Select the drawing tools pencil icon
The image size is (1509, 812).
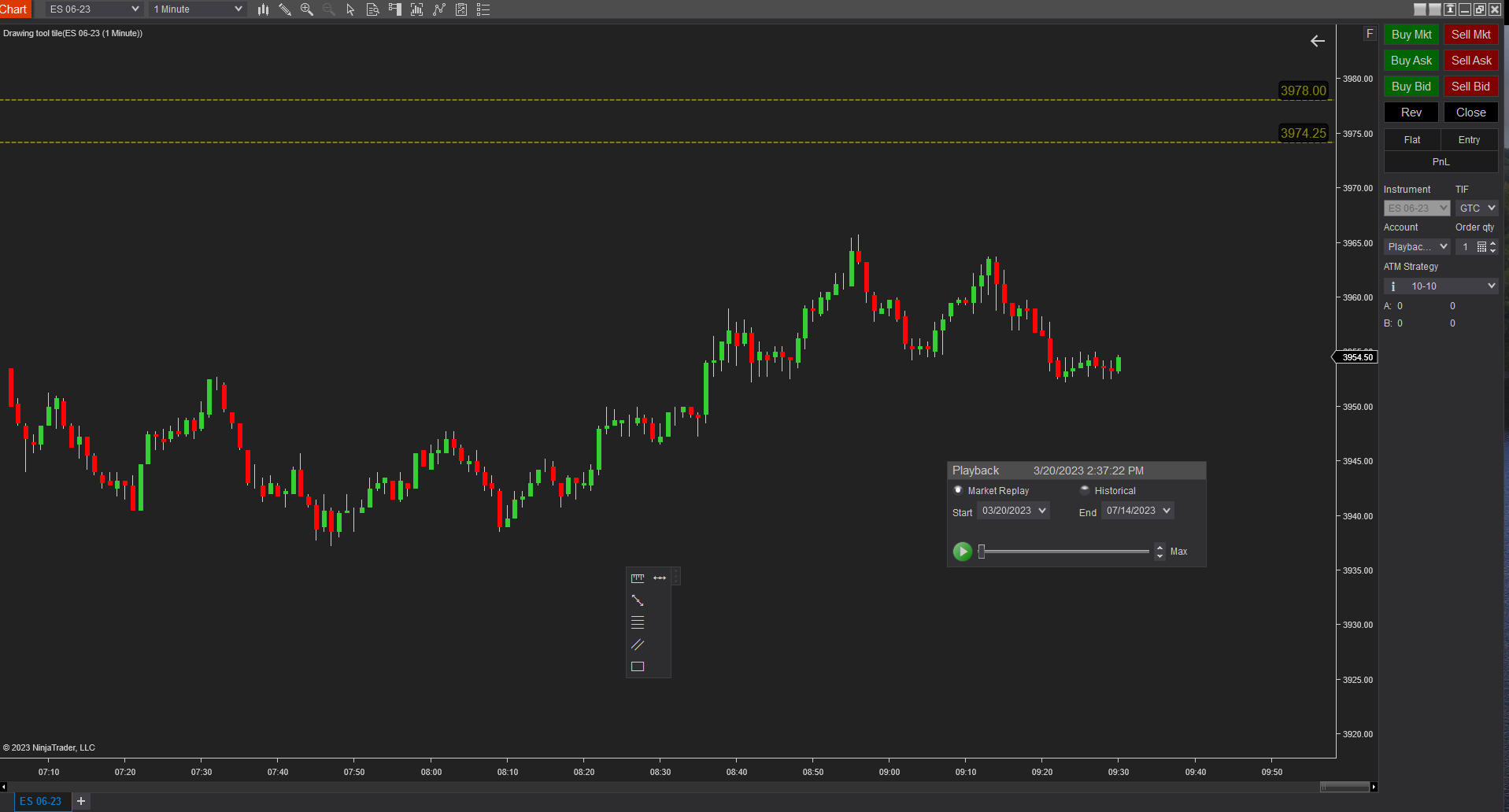[285, 9]
